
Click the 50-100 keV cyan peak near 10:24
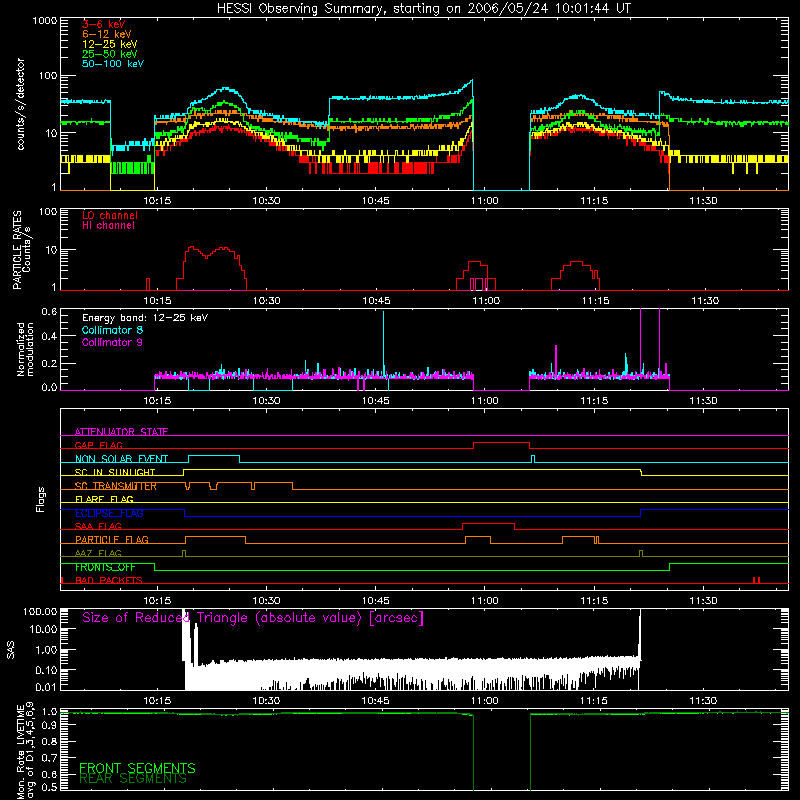tap(227, 89)
